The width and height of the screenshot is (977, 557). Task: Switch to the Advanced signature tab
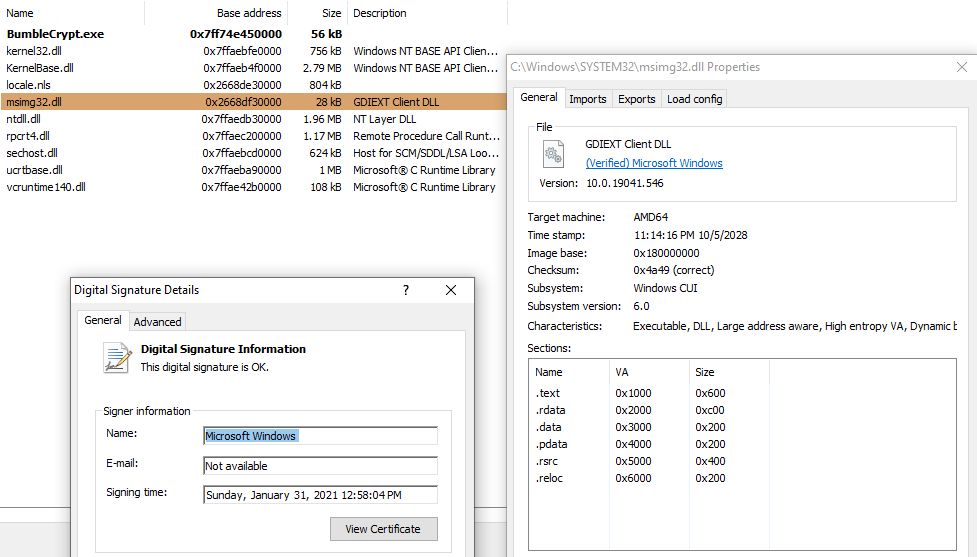tap(157, 321)
